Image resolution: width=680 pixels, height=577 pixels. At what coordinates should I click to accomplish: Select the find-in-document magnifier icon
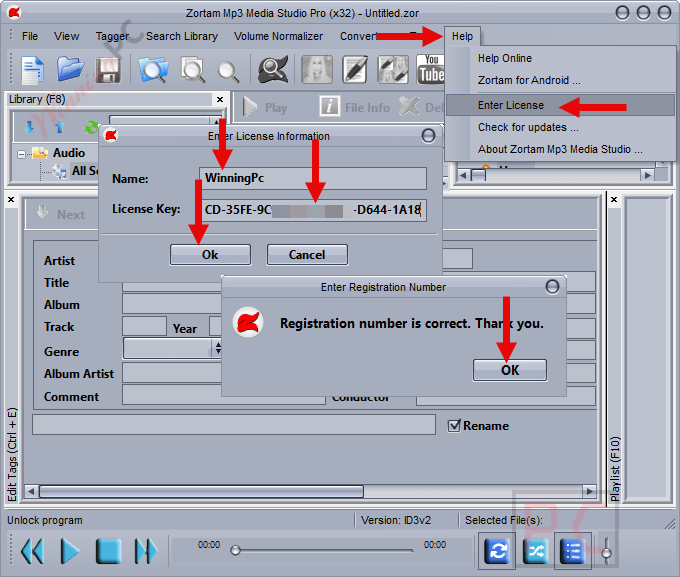point(193,69)
